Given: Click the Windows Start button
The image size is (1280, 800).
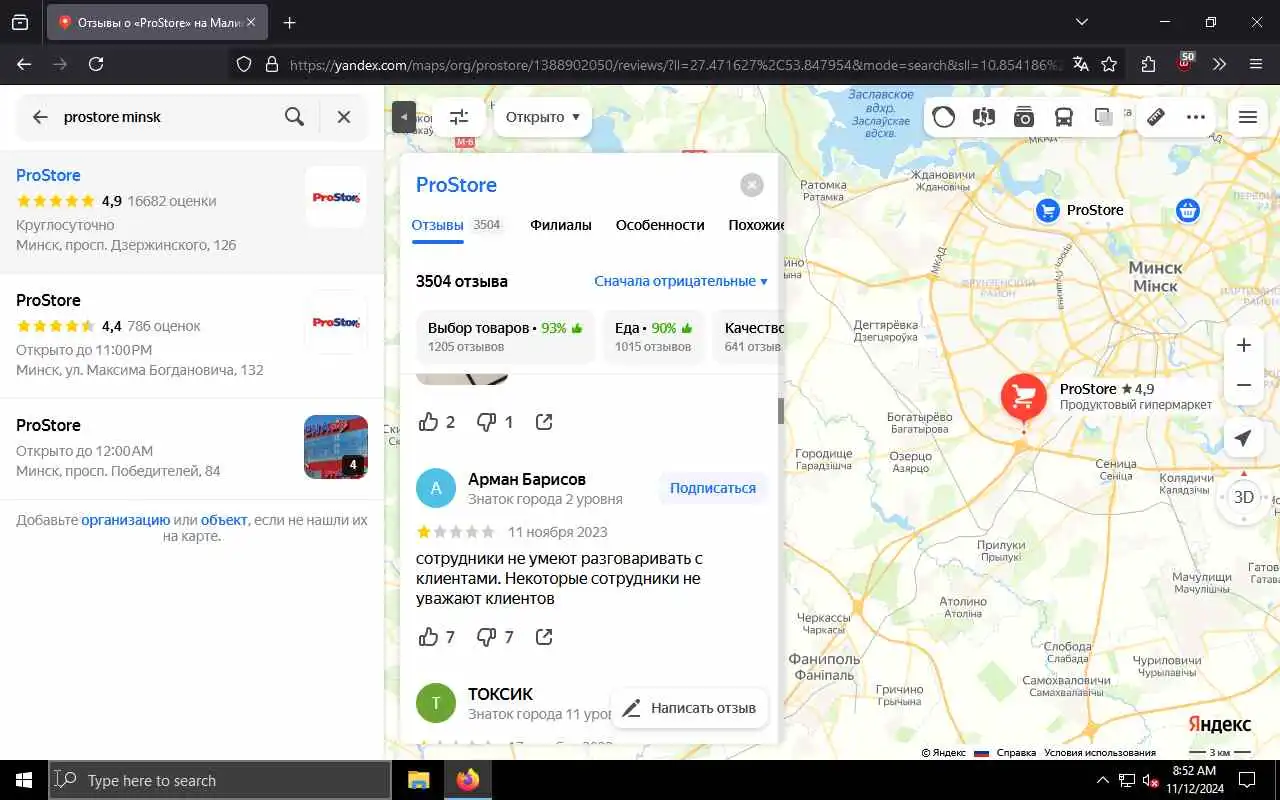Looking at the screenshot, I should (24, 780).
